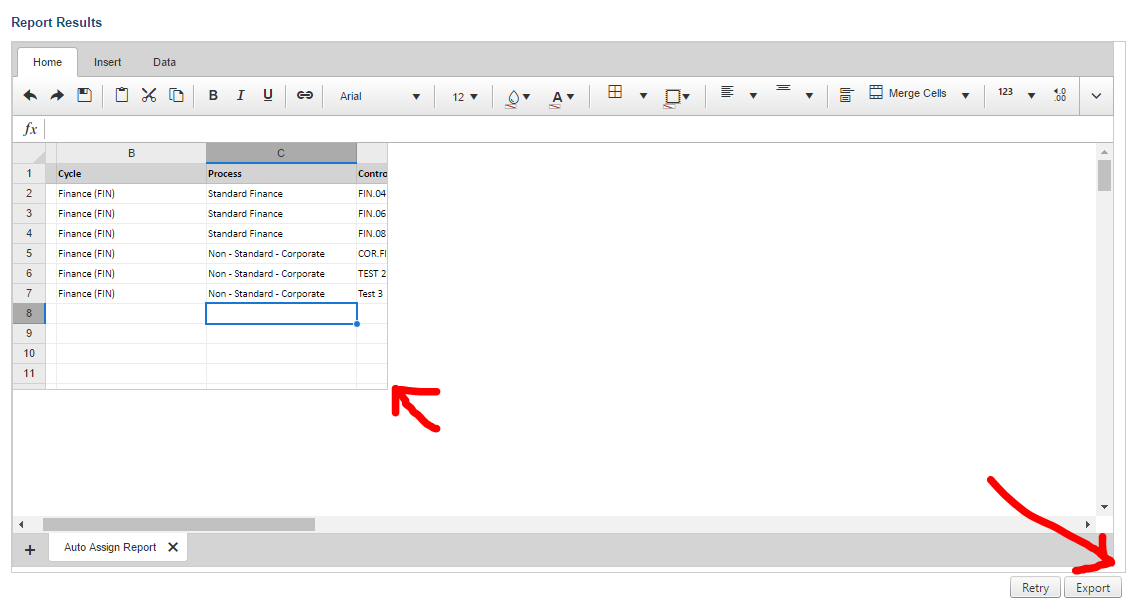Screen dimensions: 1137x616
Task: Toggle Italic formatting
Action: point(240,95)
